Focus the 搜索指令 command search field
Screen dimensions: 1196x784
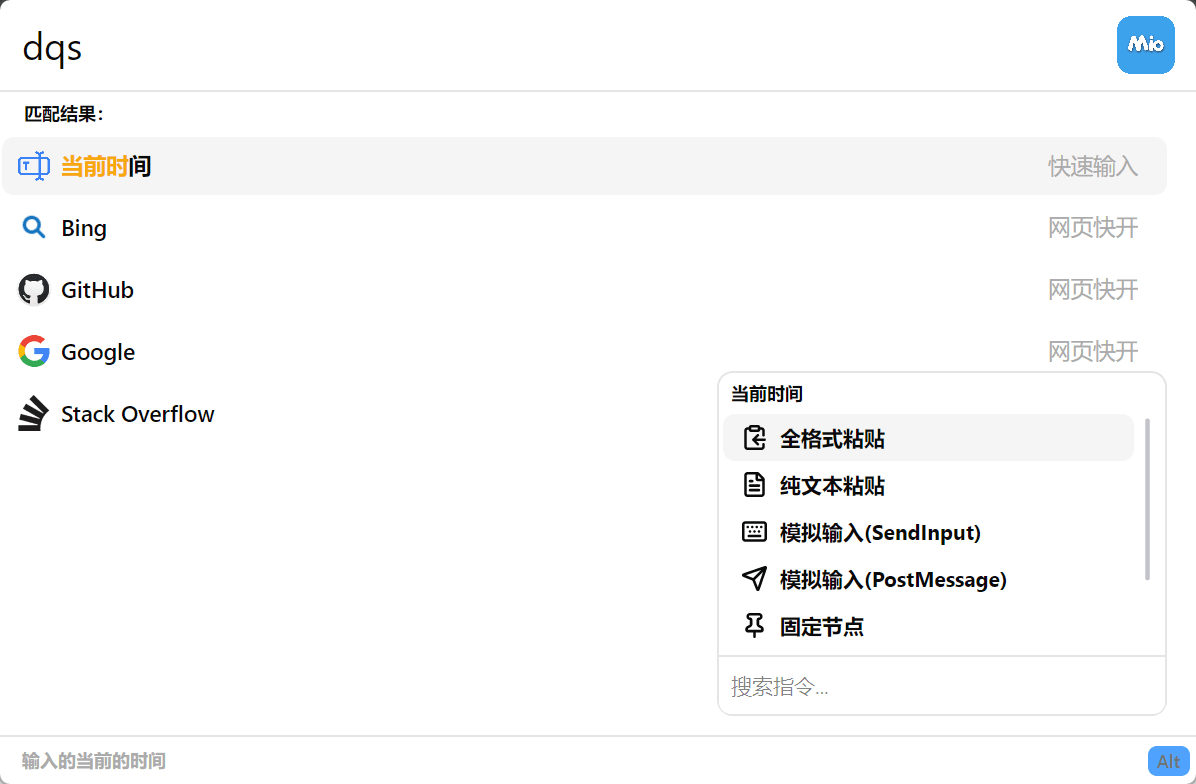pos(942,686)
